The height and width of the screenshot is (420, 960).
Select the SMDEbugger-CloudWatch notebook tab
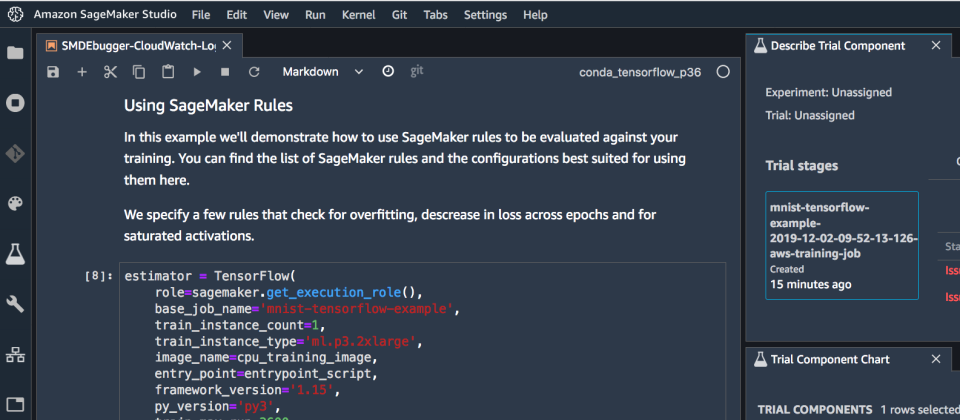click(x=139, y=45)
